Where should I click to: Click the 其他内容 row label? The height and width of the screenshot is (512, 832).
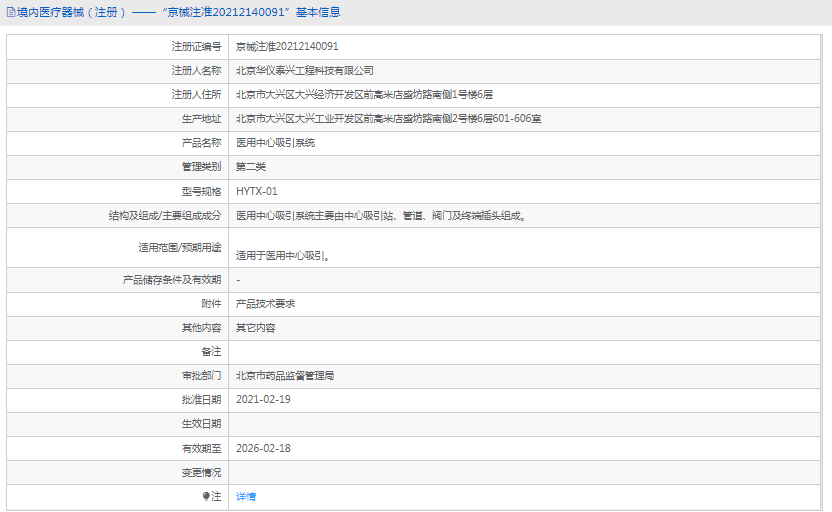tap(202, 328)
